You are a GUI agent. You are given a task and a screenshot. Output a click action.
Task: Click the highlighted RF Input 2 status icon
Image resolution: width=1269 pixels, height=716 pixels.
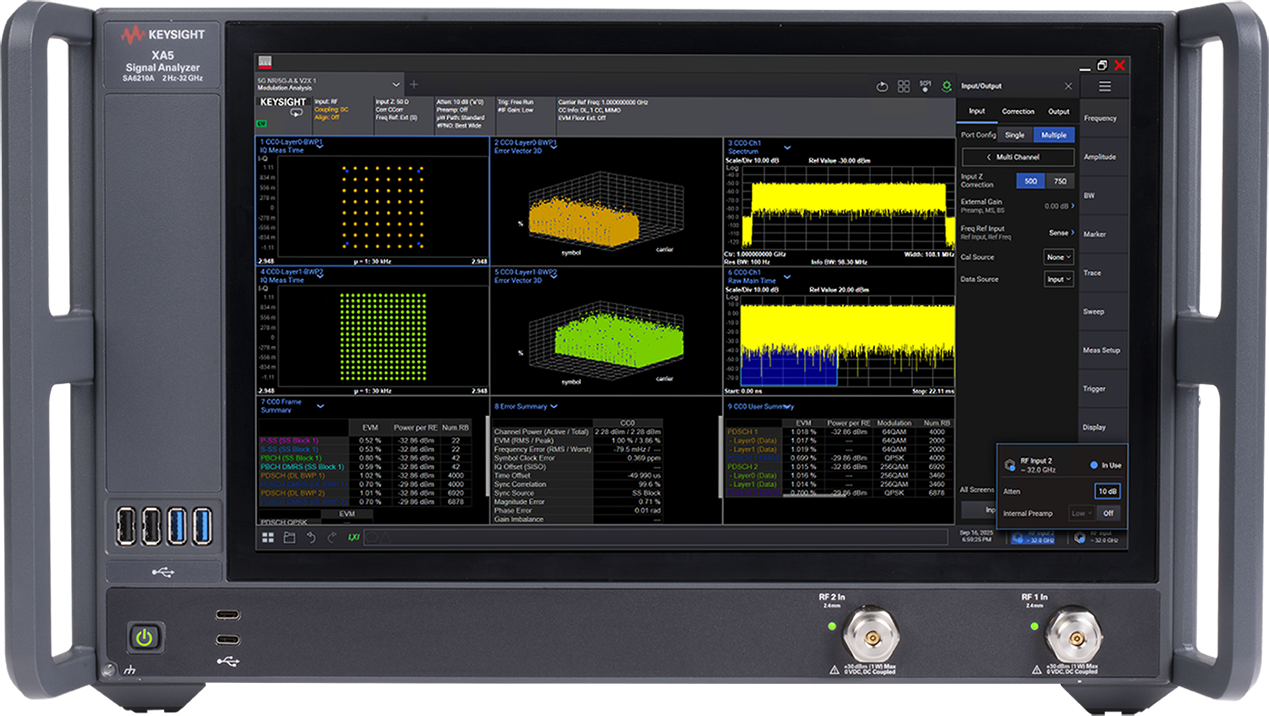coord(1034,538)
